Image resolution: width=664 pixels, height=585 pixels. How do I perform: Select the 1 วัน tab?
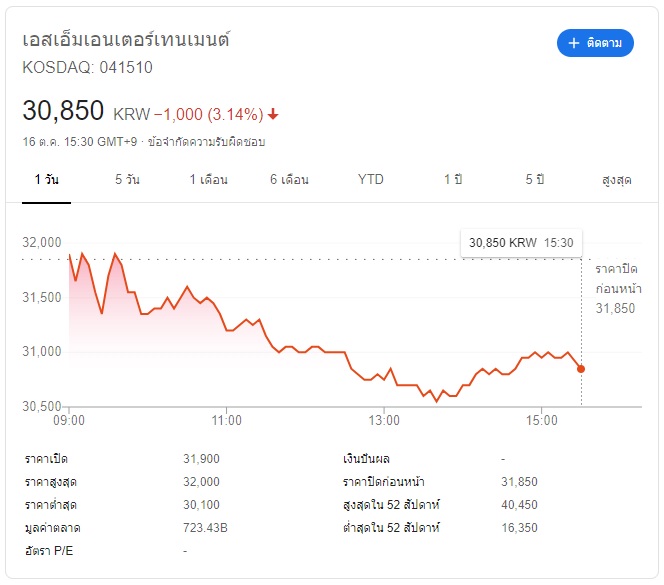point(47,180)
